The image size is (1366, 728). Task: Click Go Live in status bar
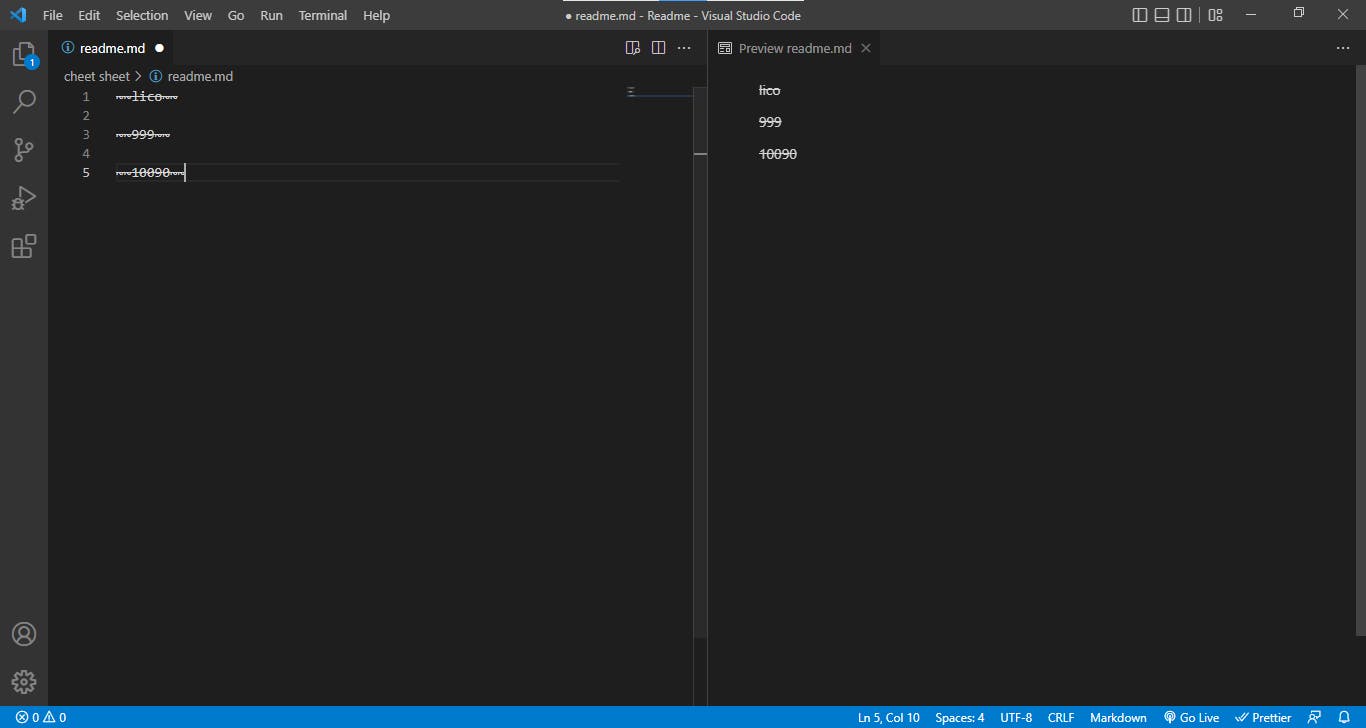pyautogui.click(x=1191, y=717)
